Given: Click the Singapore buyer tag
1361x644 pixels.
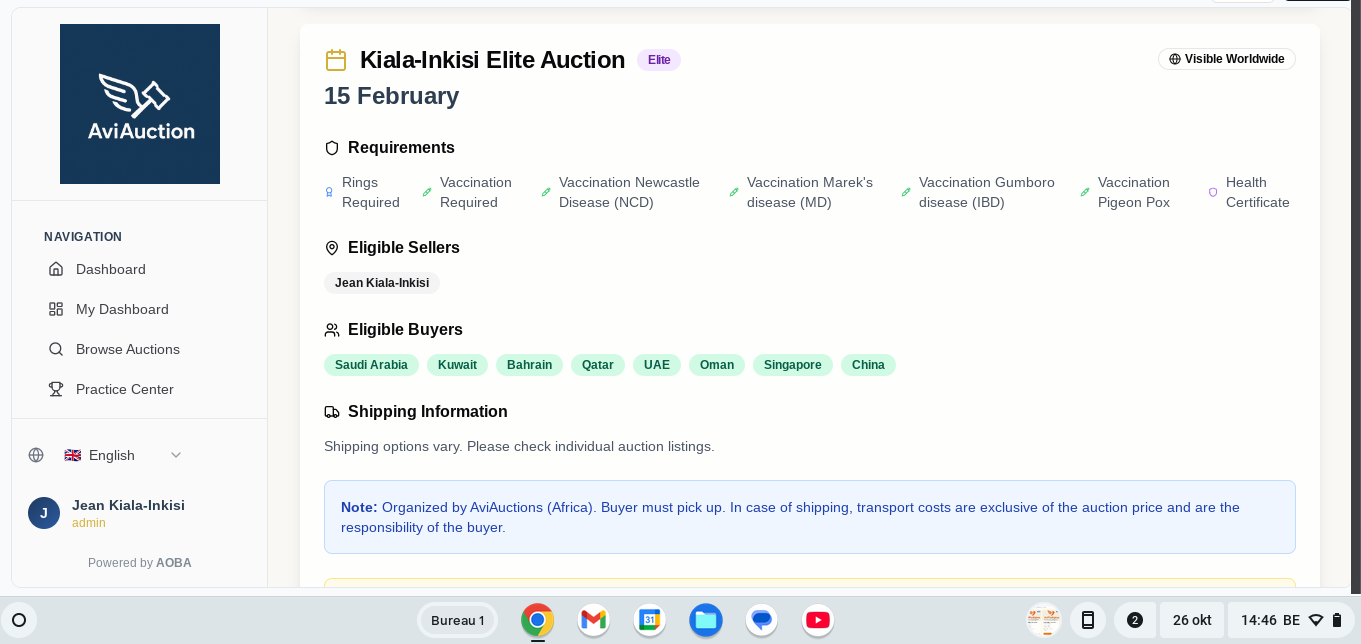Looking at the screenshot, I should [x=792, y=365].
